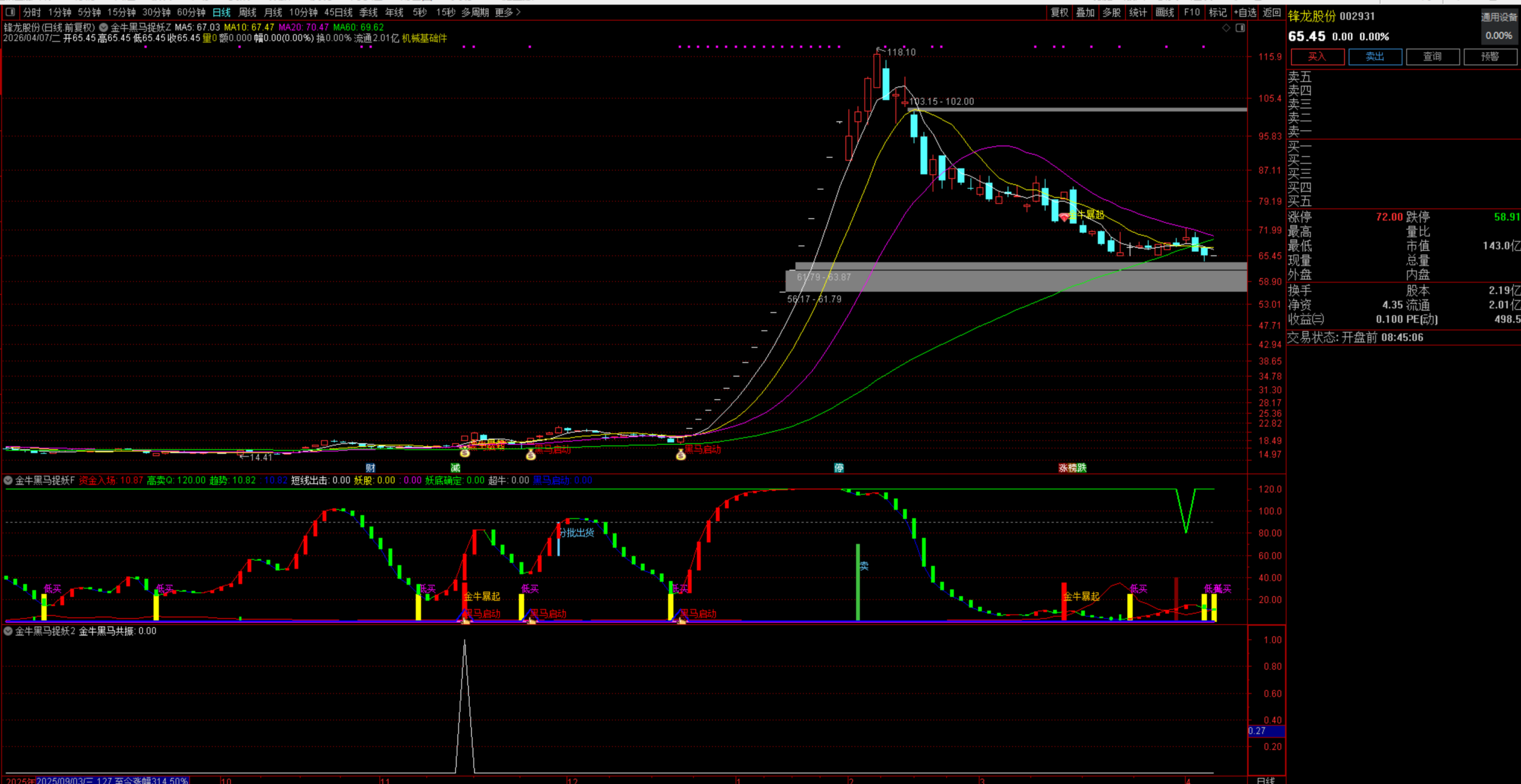Expand the 金牛黑马捉妖2 indicator dropdown
Viewport: 1521px width, 784px height.
tap(8, 631)
